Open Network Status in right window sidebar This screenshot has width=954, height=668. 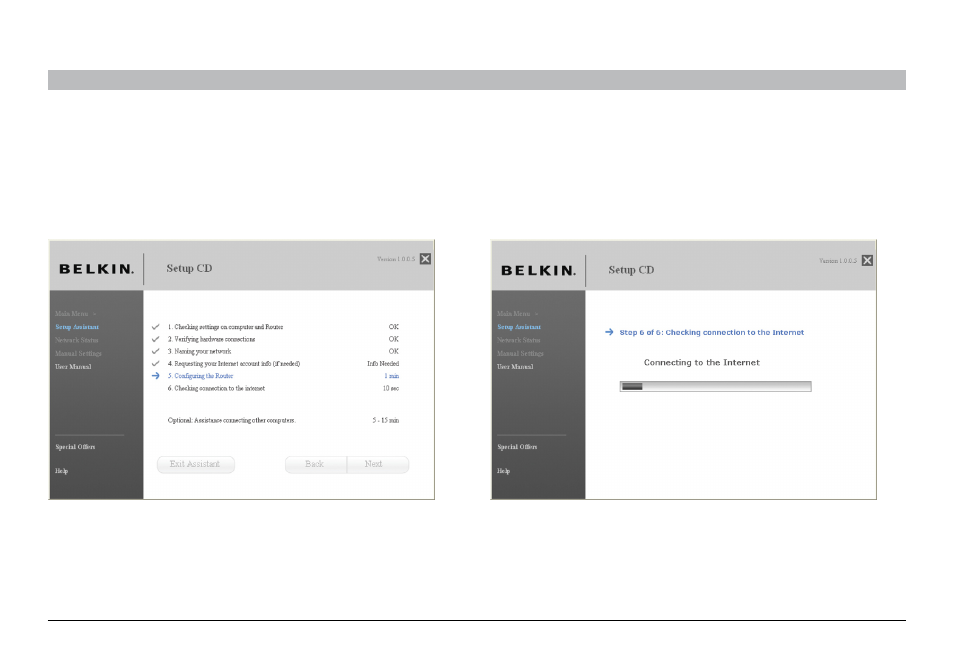(x=519, y=340)
